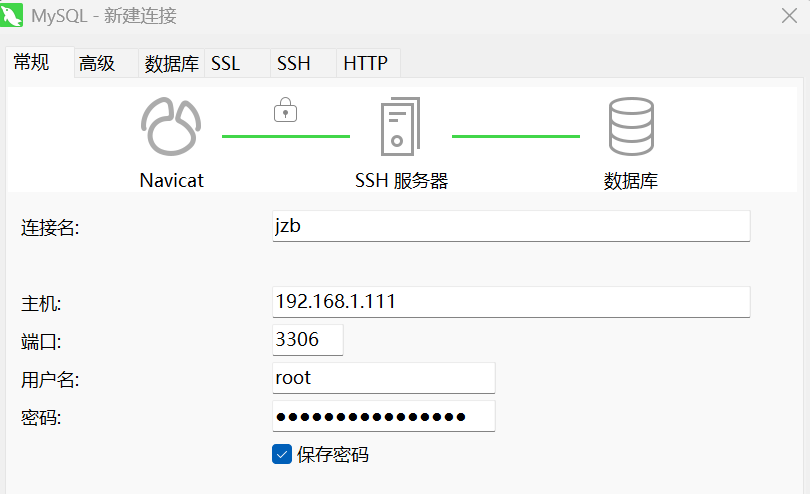Toggle the 保存密码 checkbox
Screen dimensions: 810x494
click(282, 454)
